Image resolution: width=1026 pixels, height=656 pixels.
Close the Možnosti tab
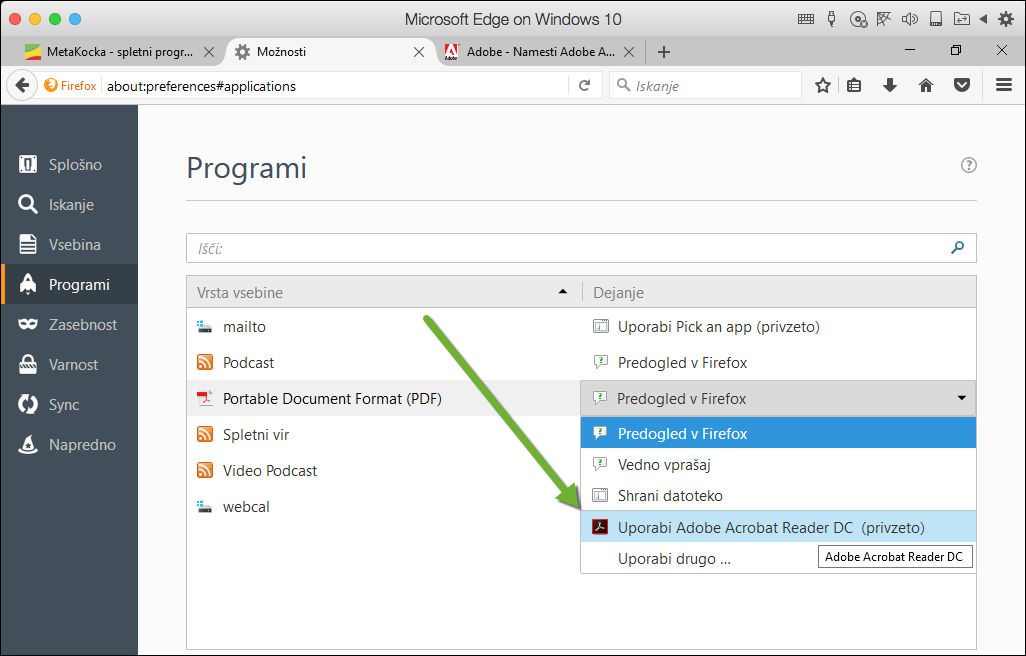click(419, 52)
